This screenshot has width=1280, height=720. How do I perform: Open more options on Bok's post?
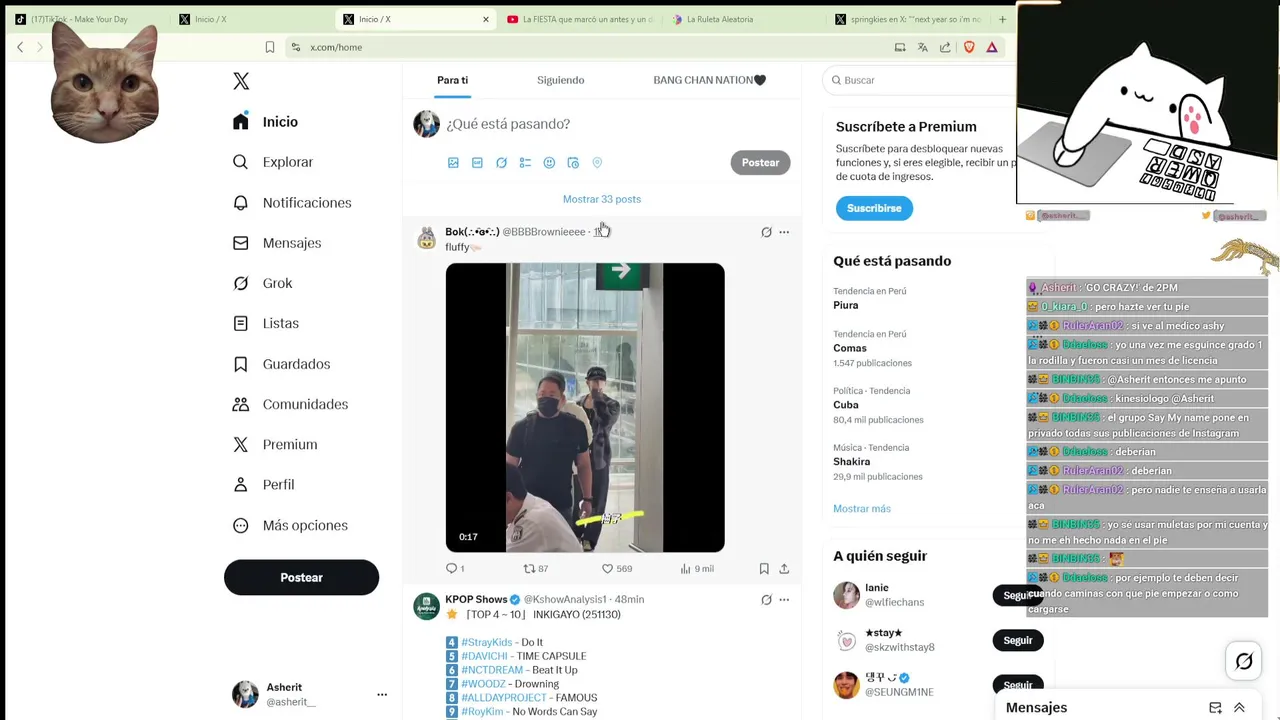coord(784,232)
